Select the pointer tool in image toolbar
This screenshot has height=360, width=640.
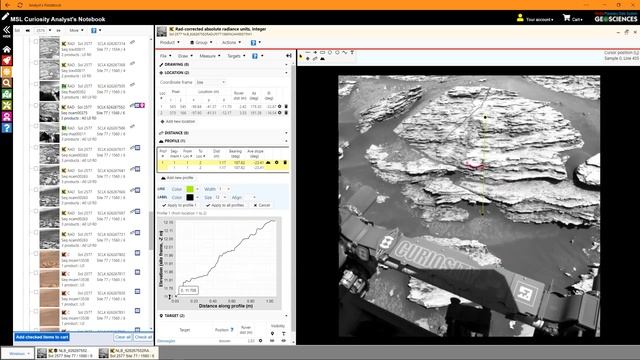tap(301, 57)
